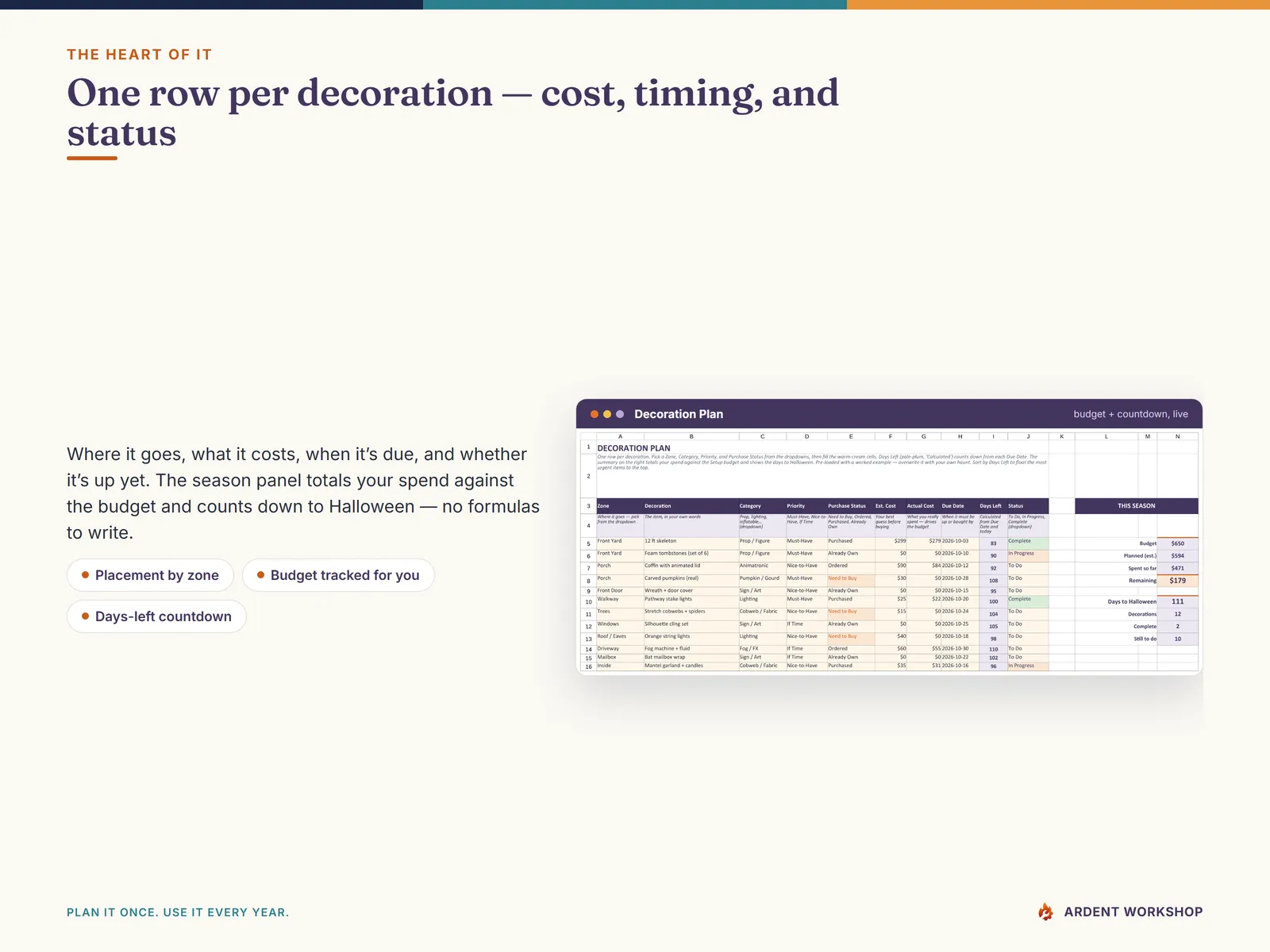1270x952 pixels.
Task: Select the due date '2026-10-03' cell
Action: 960,543
